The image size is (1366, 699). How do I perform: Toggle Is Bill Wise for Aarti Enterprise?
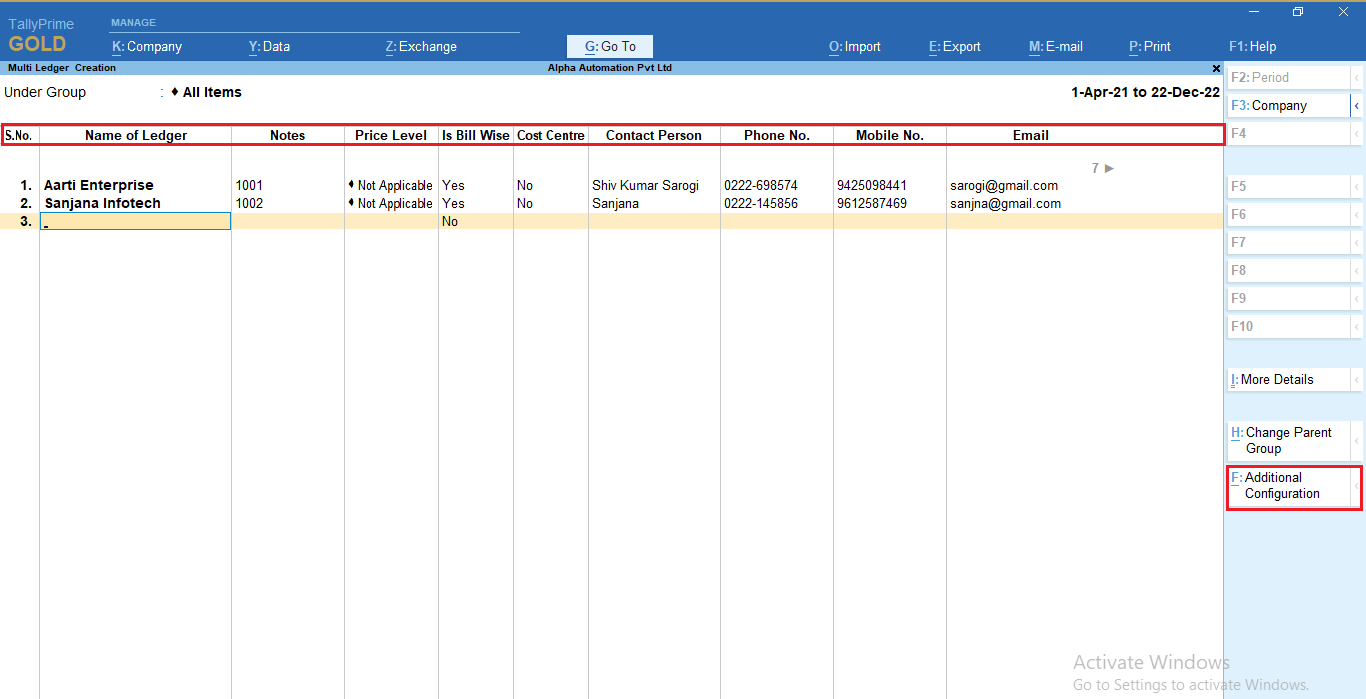coord(453,185)
